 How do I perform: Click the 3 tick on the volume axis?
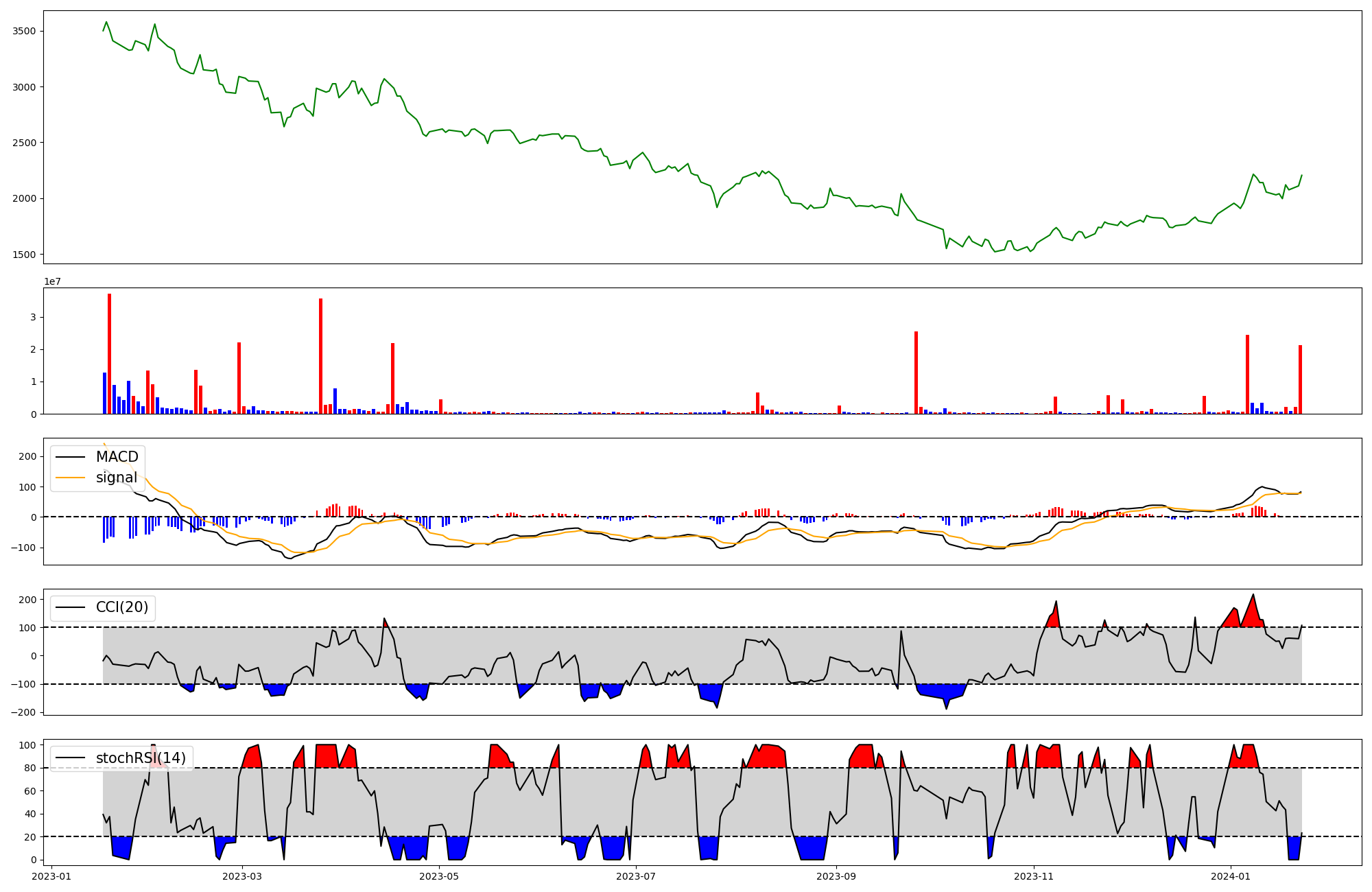[33, 317]
